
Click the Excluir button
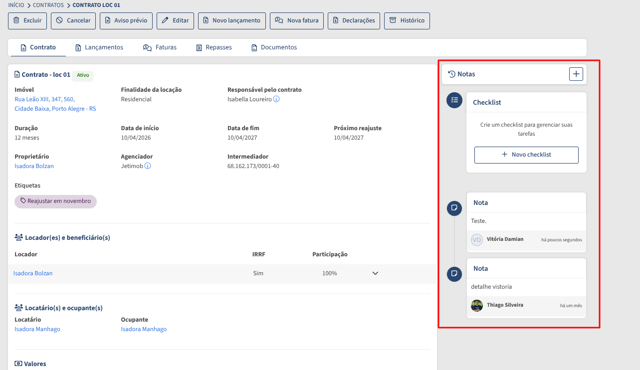(27, 20)
